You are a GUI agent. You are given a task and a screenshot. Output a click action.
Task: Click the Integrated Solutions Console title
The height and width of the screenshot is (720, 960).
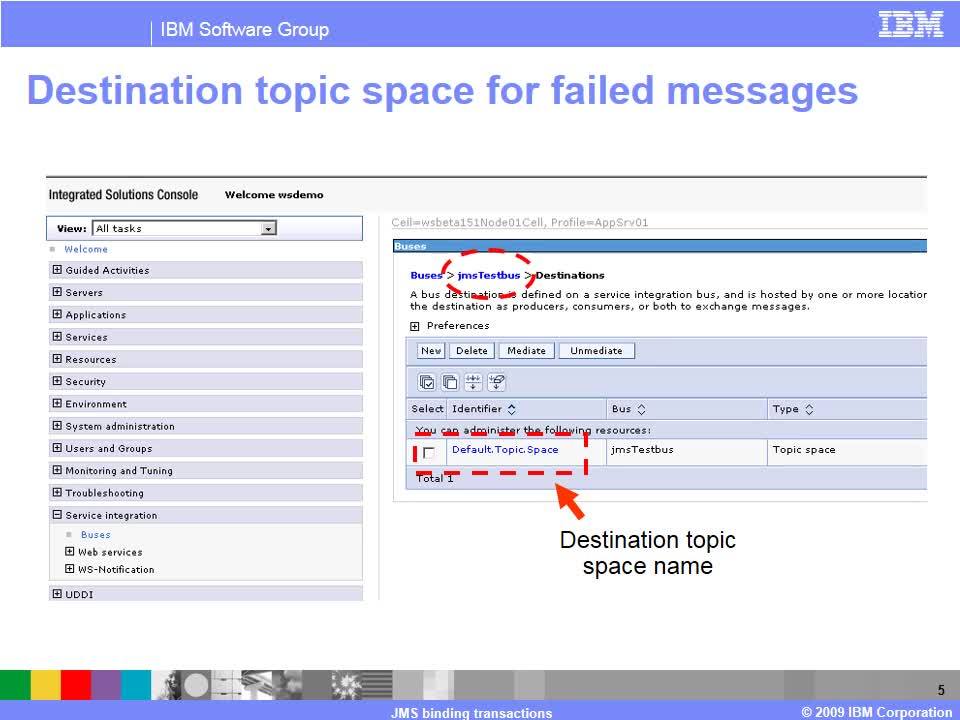(123, 195)
